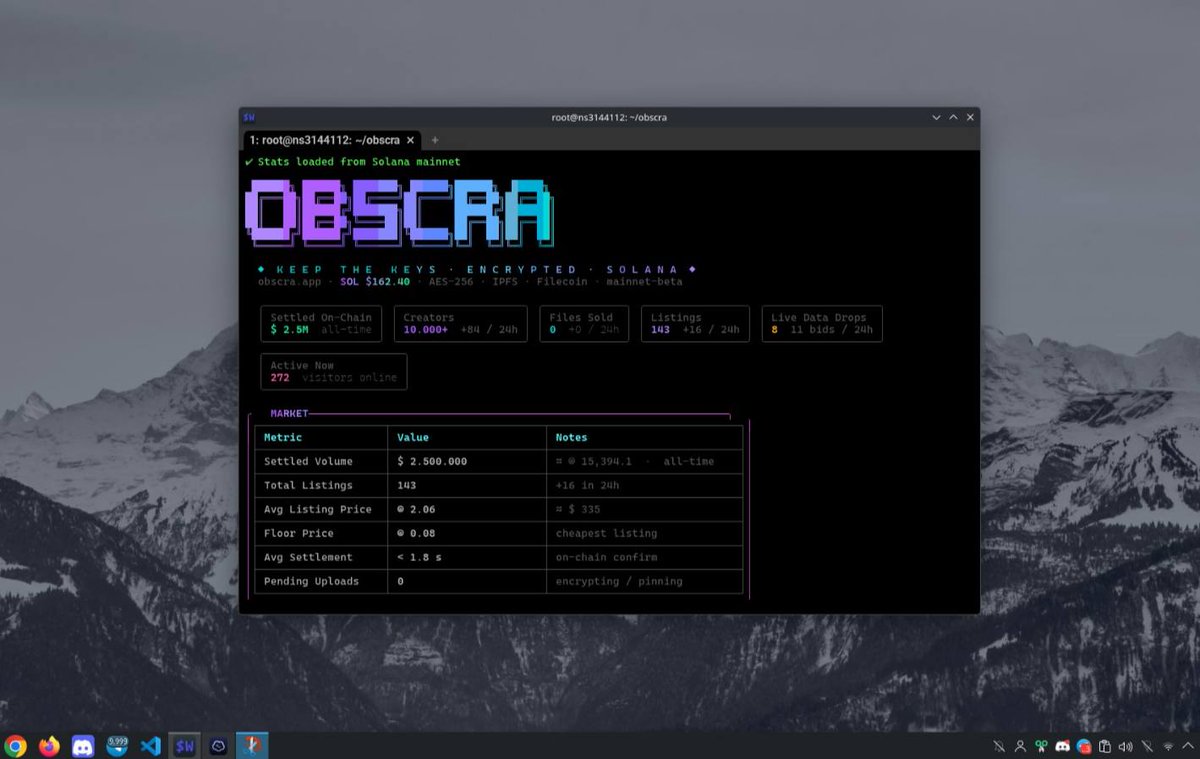Click the 'AES-256' label
The width and height of the screenshot is (1200, 759).
tap(450, 282)
